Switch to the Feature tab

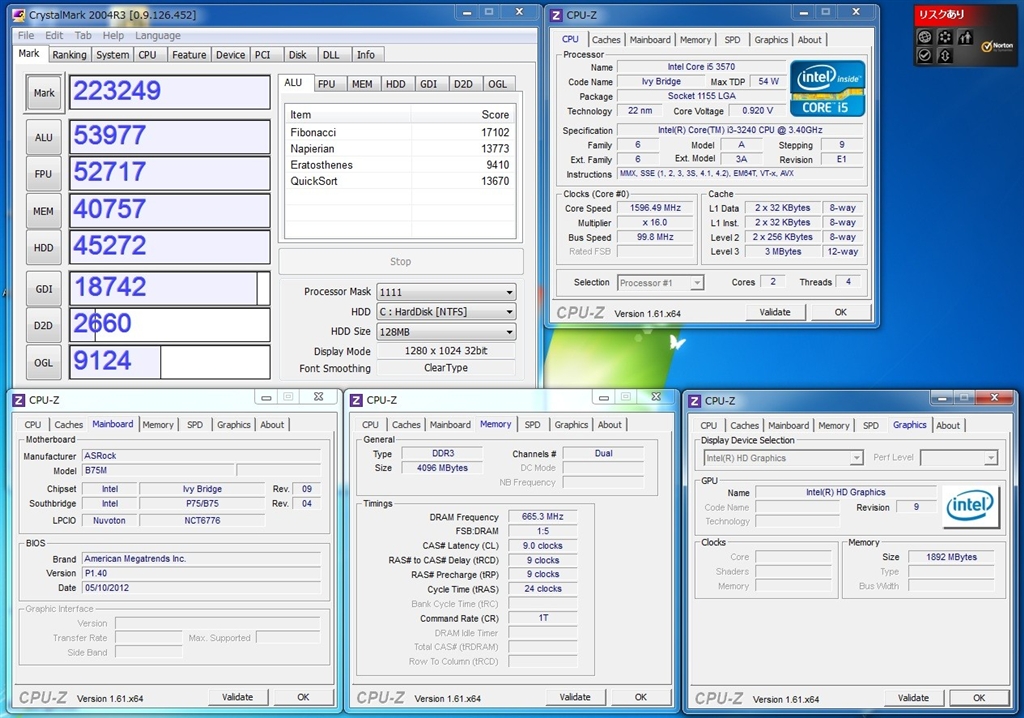[x=189, y=55]
